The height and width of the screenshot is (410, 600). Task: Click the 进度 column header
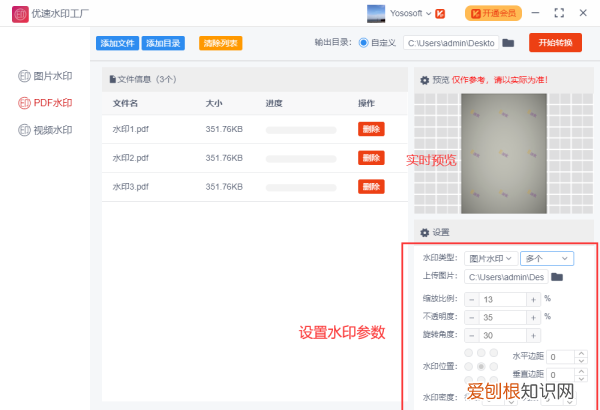coord(274,103)
